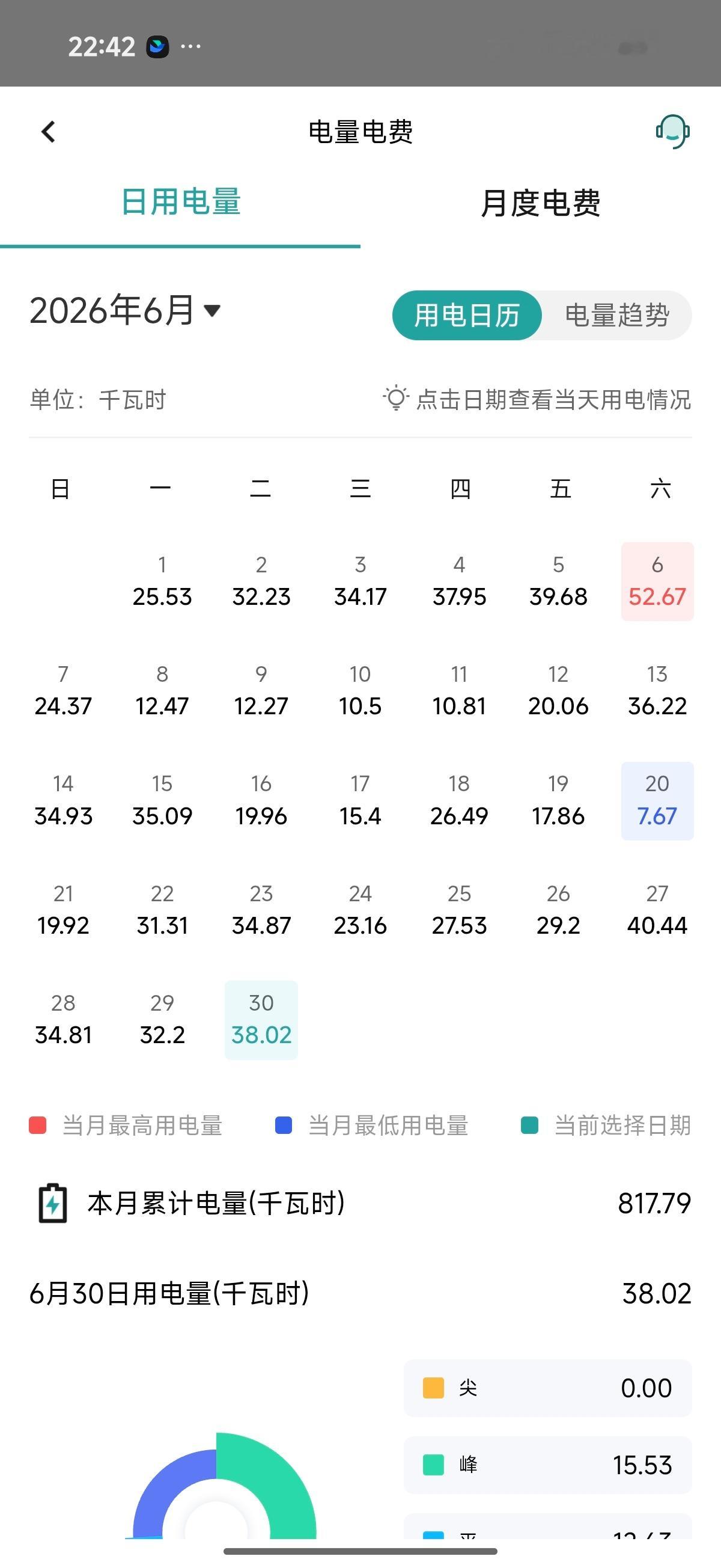Select June 11 with 10.81 usage

pyautogui.click(x=460, y=691)
